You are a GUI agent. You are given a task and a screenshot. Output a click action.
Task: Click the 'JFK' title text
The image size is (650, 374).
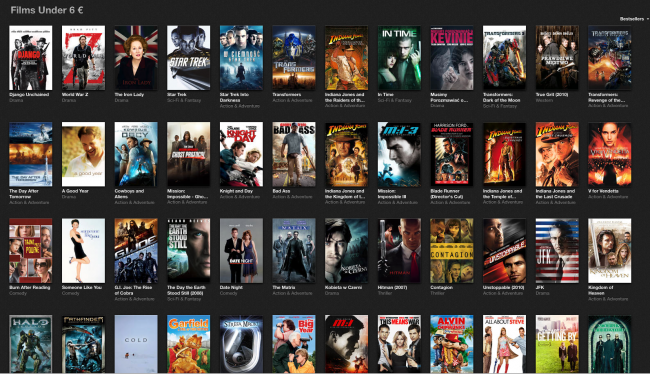[x=539, y=287]
